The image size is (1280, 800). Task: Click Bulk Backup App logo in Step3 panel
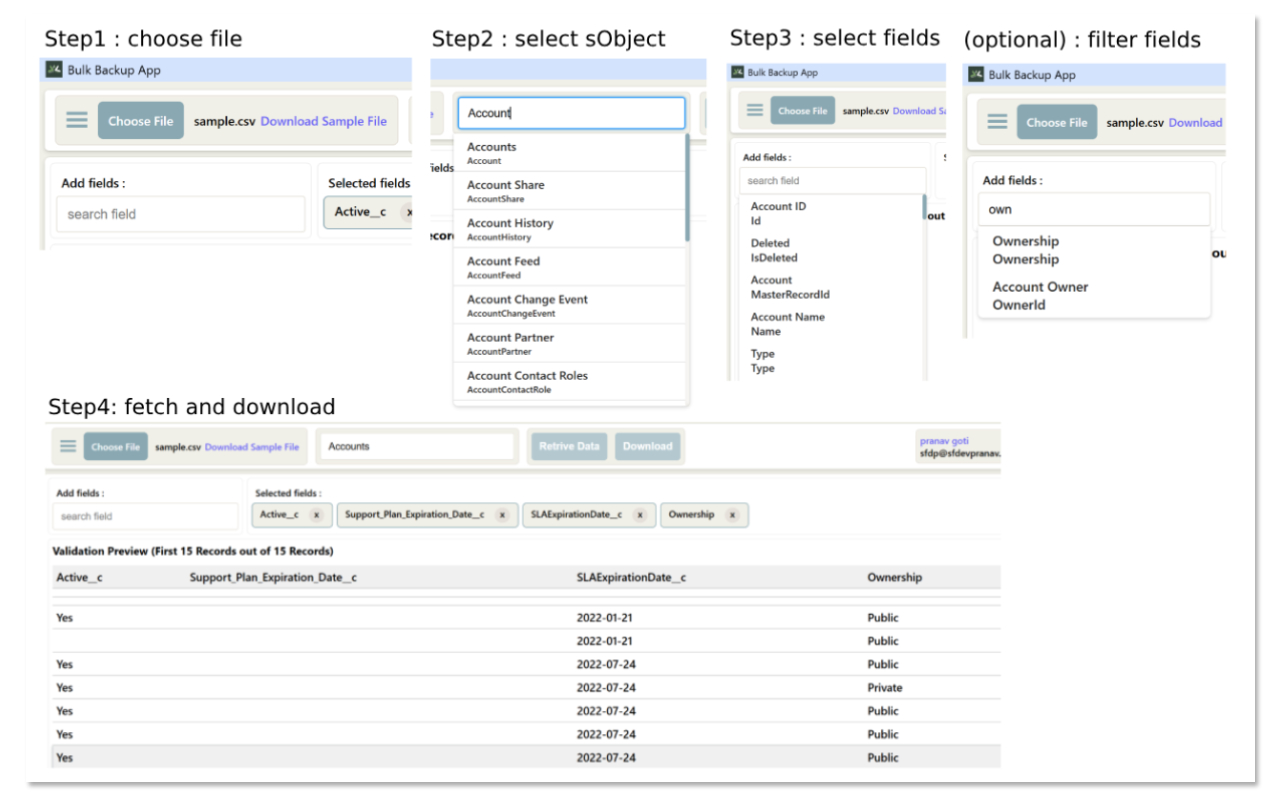(x=737, y=72)
